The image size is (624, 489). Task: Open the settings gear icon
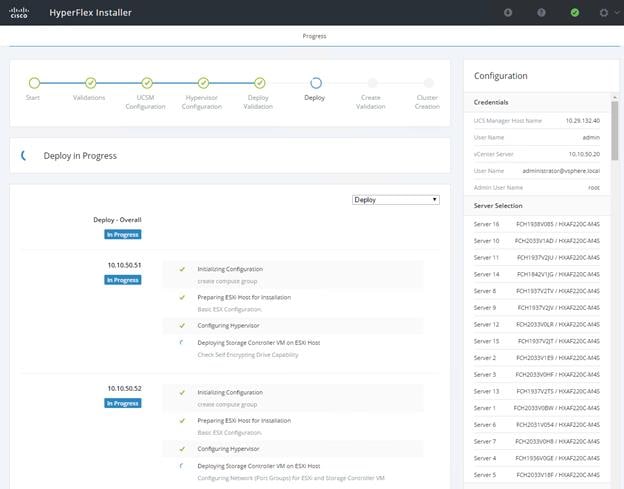point(604,13)
